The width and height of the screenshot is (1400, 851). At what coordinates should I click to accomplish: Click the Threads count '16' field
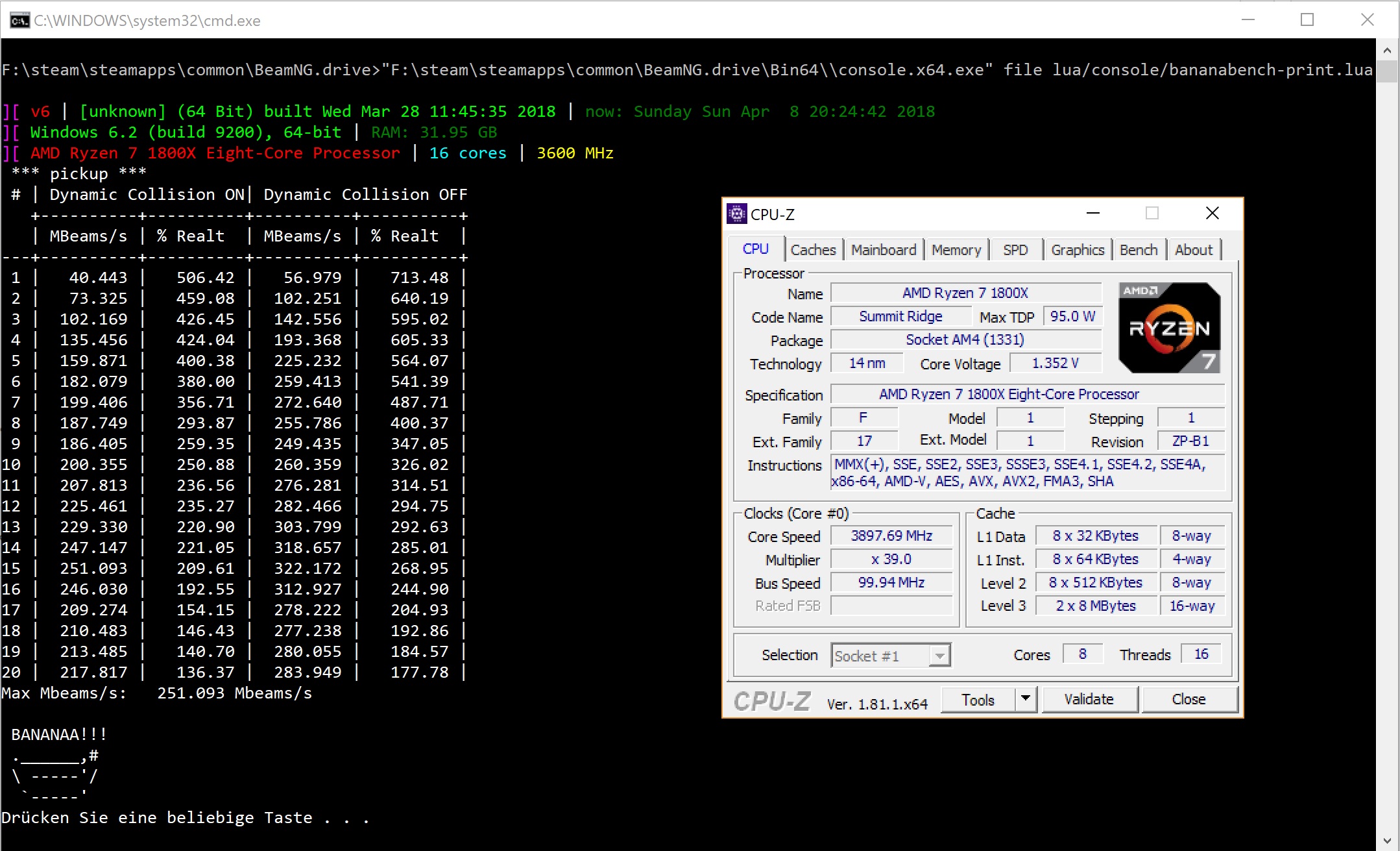point(1201,654)
